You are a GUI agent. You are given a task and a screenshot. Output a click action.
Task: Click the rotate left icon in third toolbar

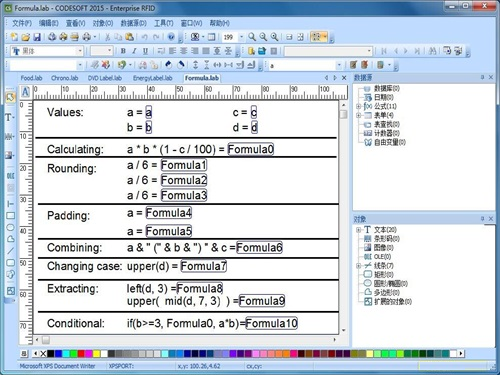pyautogui.click(x=169, y=65)
